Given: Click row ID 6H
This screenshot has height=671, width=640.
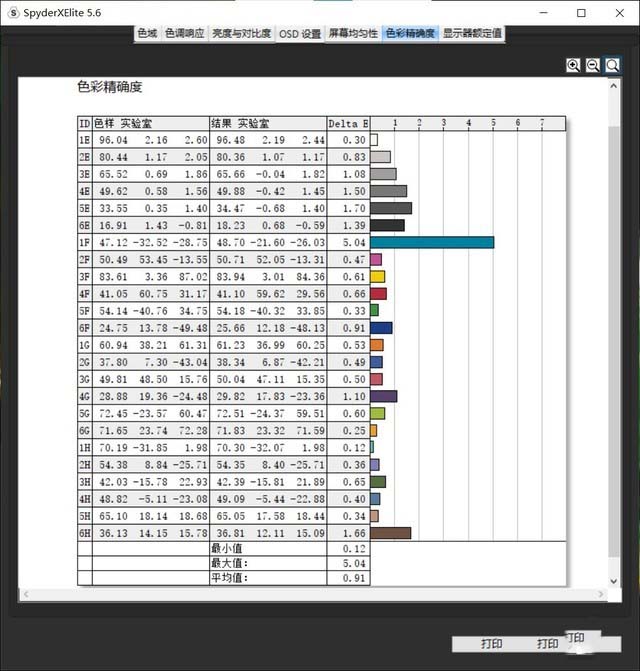Looking at the screenshot, I should pos(85,533).
